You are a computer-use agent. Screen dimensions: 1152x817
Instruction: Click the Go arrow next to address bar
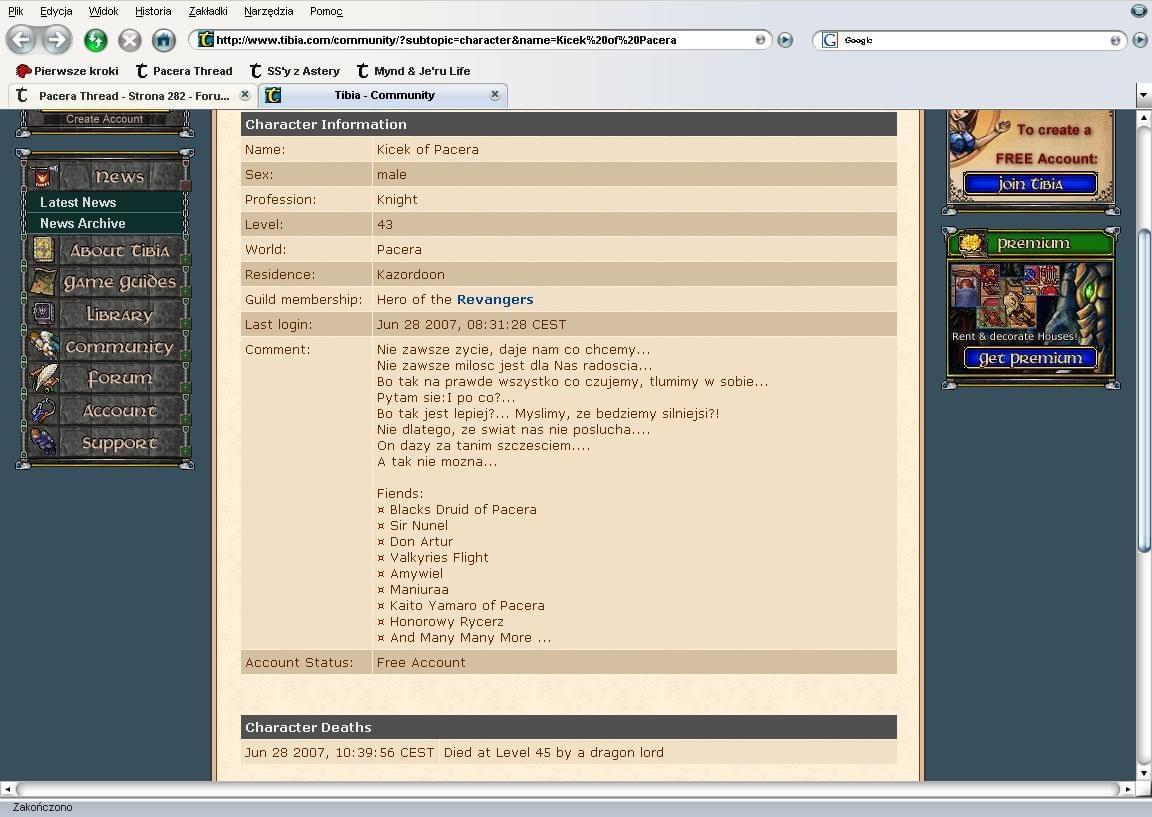coord(785,40)
